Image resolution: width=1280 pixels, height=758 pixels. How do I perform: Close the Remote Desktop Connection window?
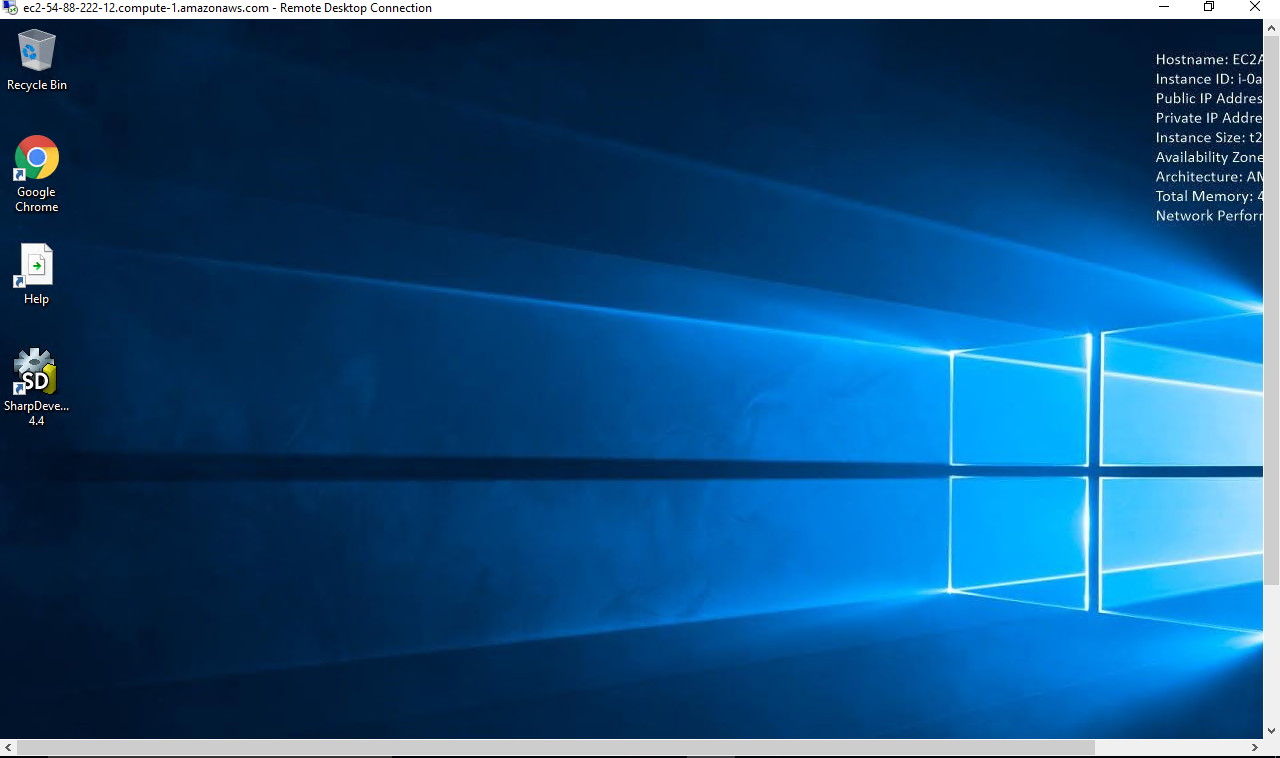pyautogui.click(x=1255, y=7)
